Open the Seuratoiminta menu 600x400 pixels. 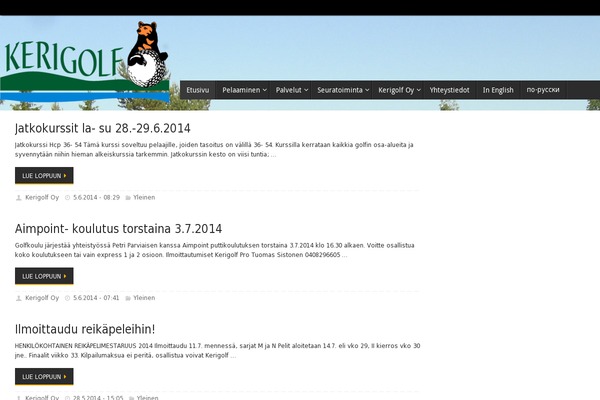[x=340, y=90]
